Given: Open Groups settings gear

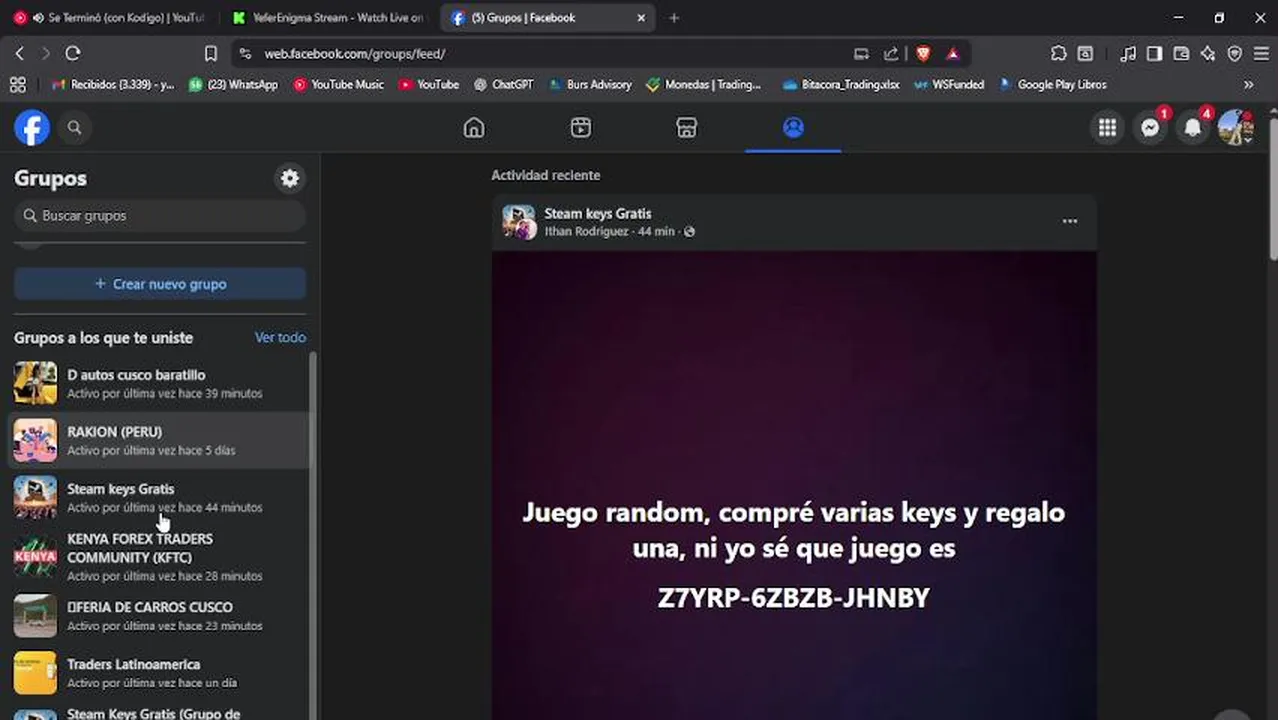Looking at the screenshot, I should pos(290,178).
